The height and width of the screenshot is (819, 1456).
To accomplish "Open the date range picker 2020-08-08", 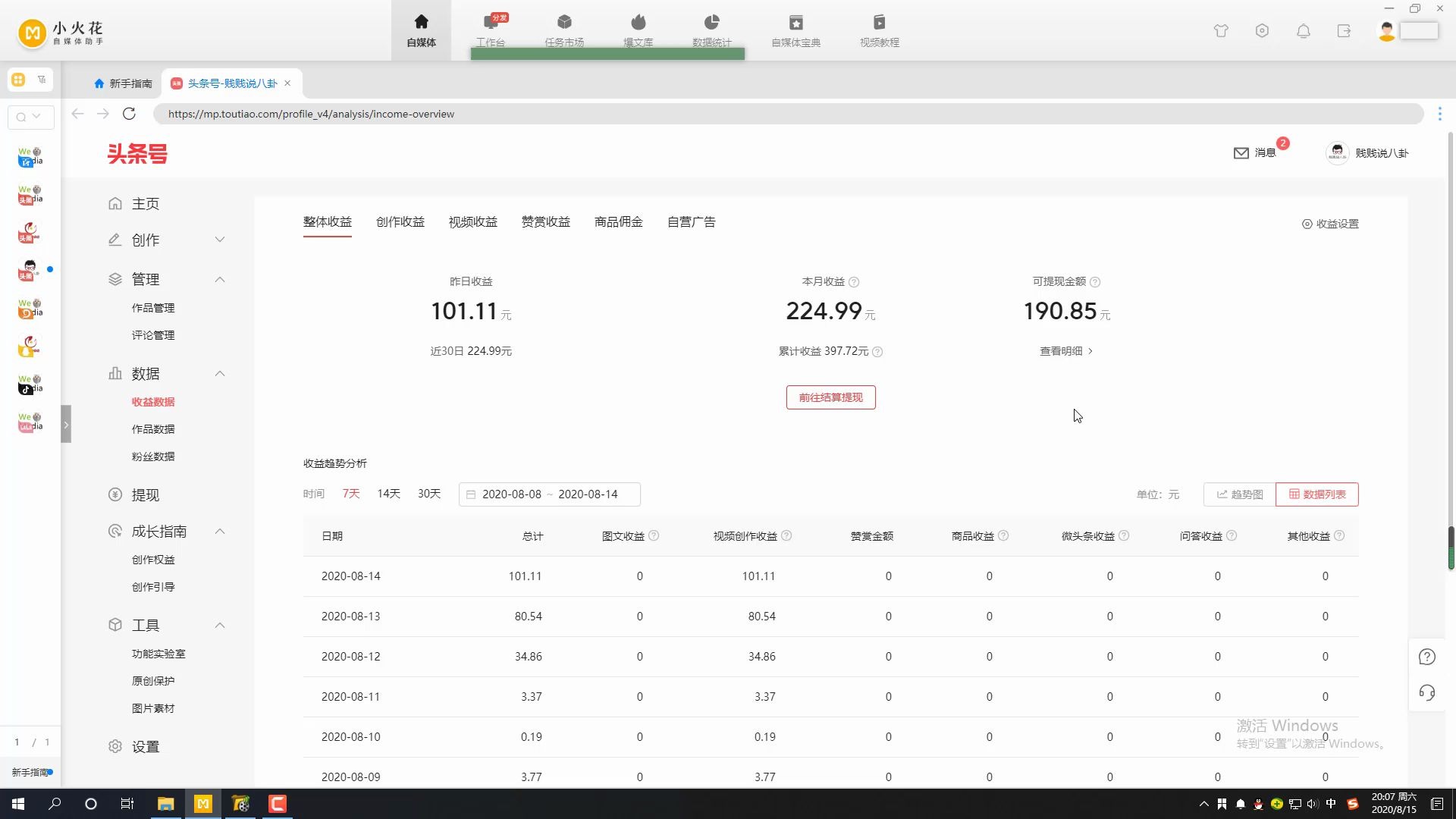I will [550, 494].
